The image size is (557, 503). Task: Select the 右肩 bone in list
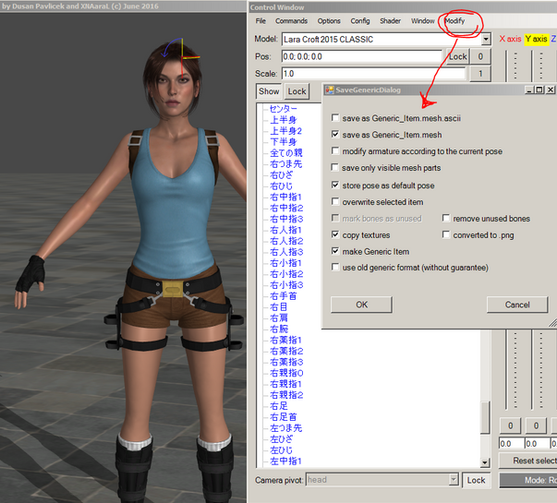278,318
